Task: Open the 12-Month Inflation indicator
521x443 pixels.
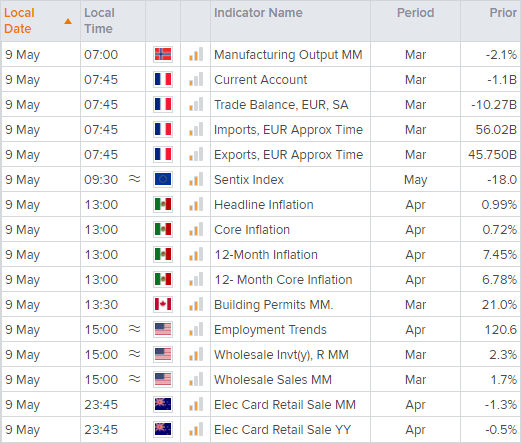Action: click(266, 255)
